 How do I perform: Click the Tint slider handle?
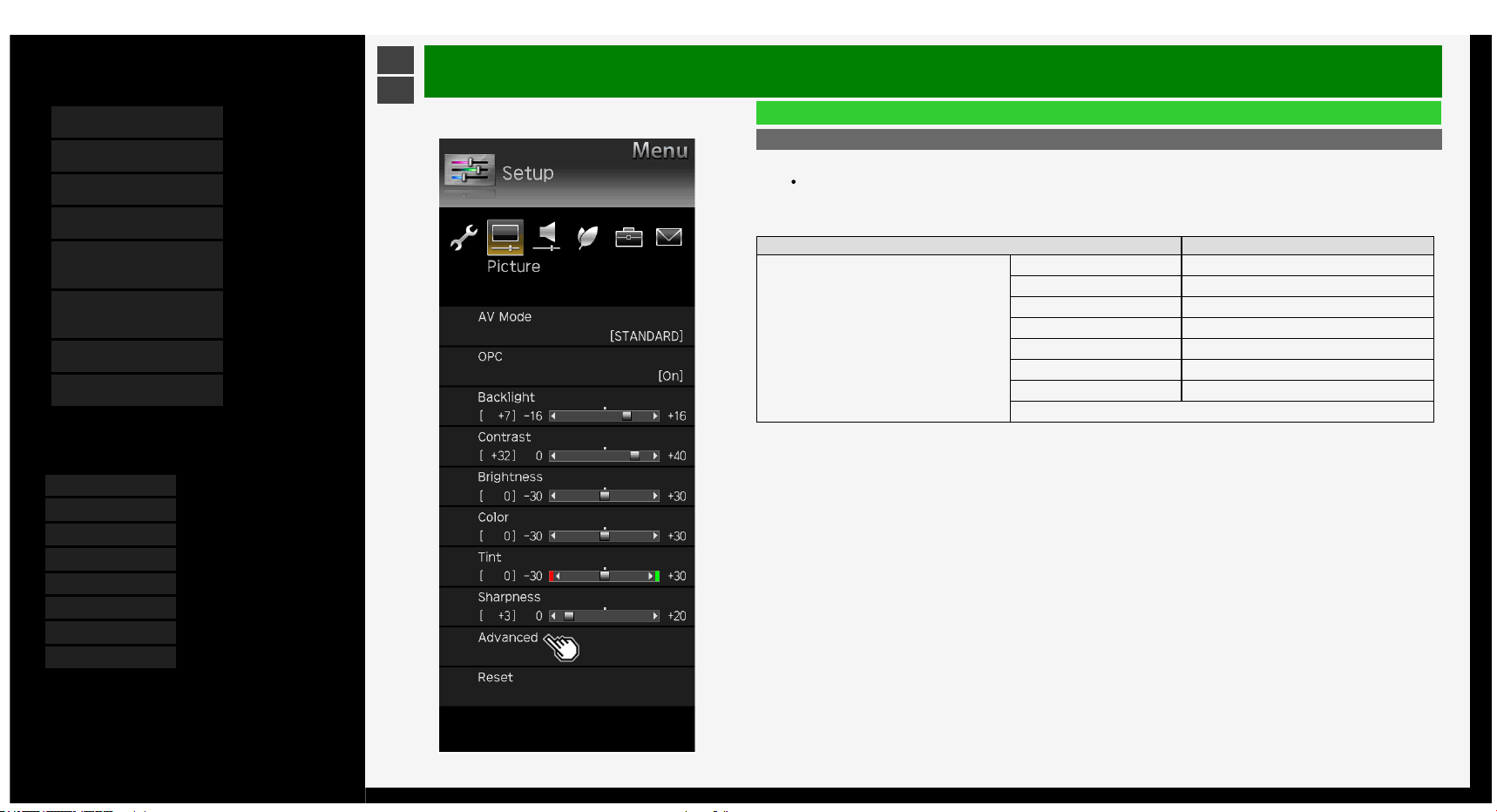[x=605, y=576]
